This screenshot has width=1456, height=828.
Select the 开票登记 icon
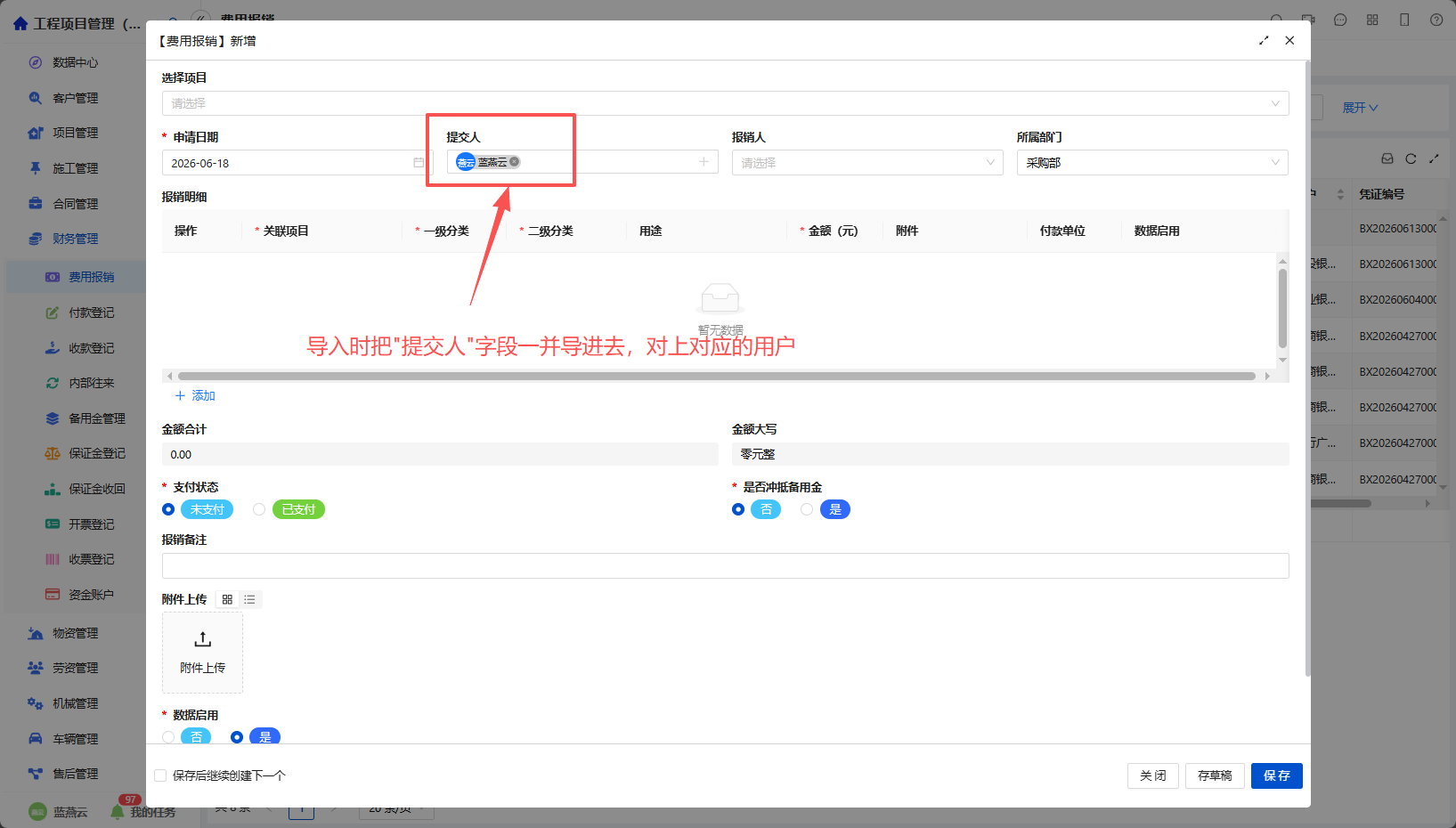click(53, 524)
